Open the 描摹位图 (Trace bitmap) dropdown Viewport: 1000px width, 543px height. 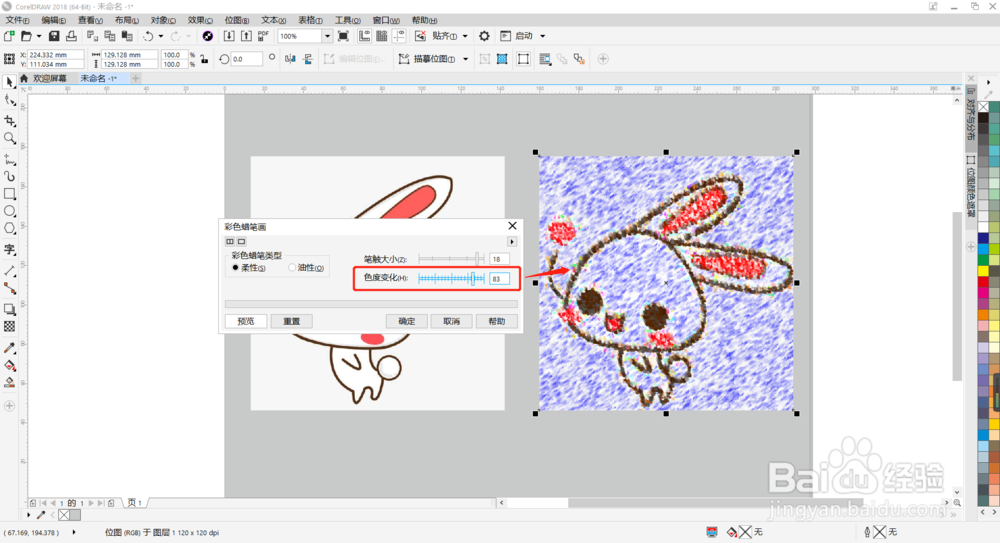(x=466, y=59)
